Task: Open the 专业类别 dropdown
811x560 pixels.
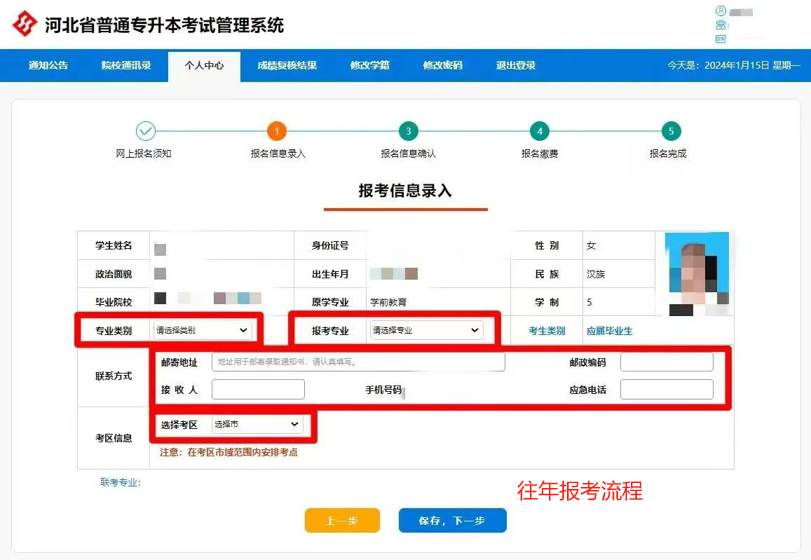Action: coord(202,330)
